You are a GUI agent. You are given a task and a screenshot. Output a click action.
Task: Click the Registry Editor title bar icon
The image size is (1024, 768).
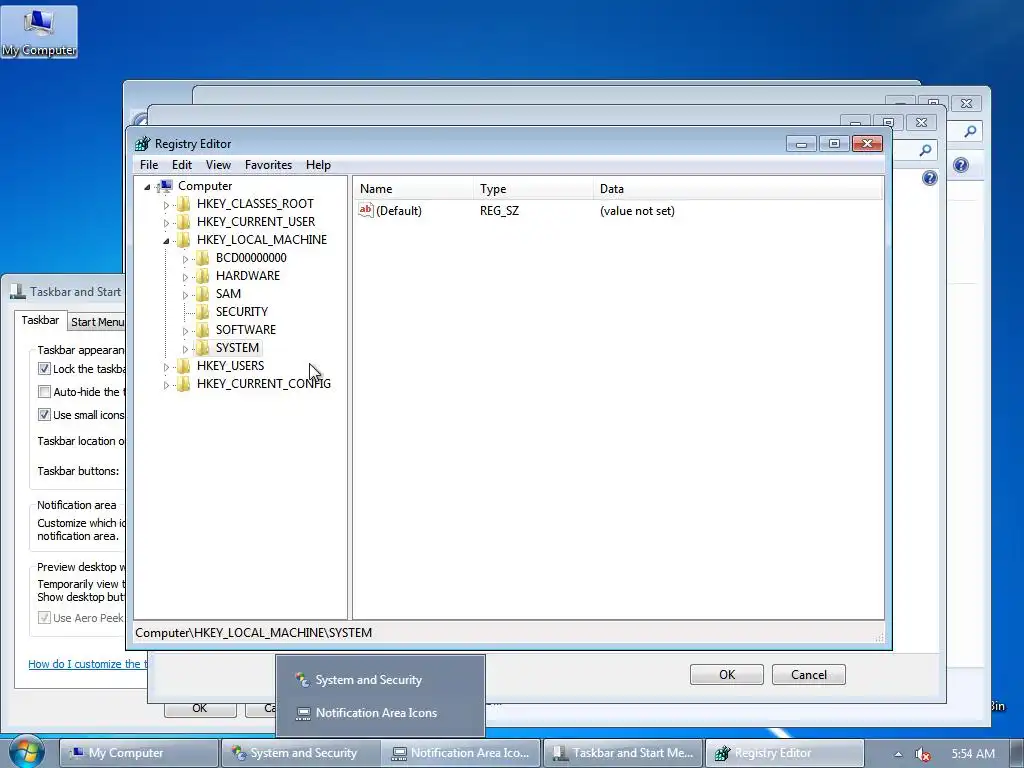click(142, 144)
